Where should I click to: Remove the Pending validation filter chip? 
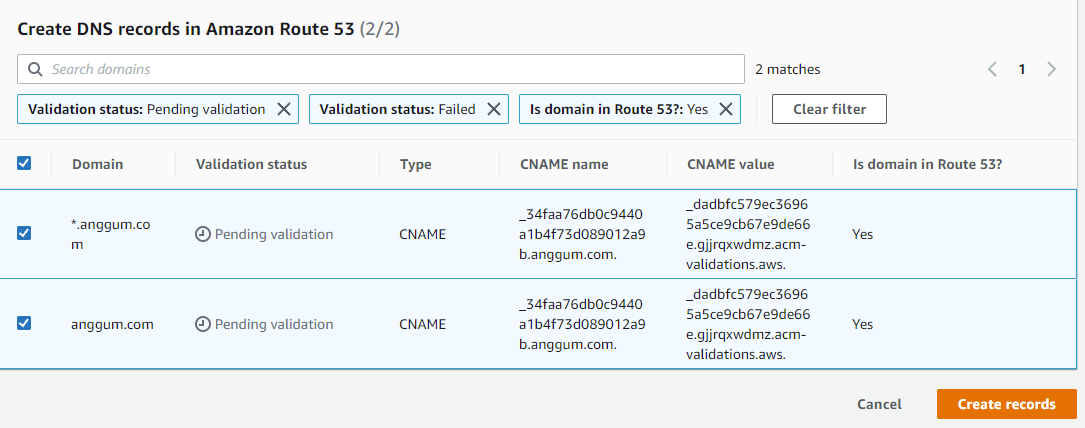click(x=284, y=109)
